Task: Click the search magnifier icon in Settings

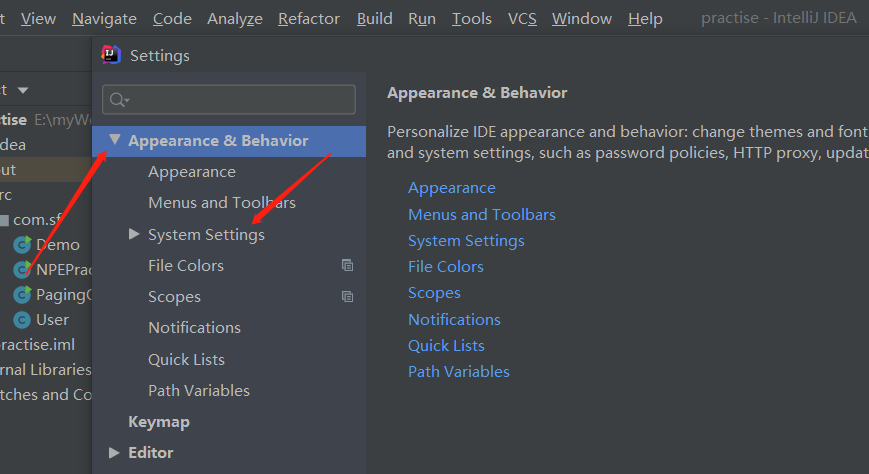Action: [x=118, y=100]
